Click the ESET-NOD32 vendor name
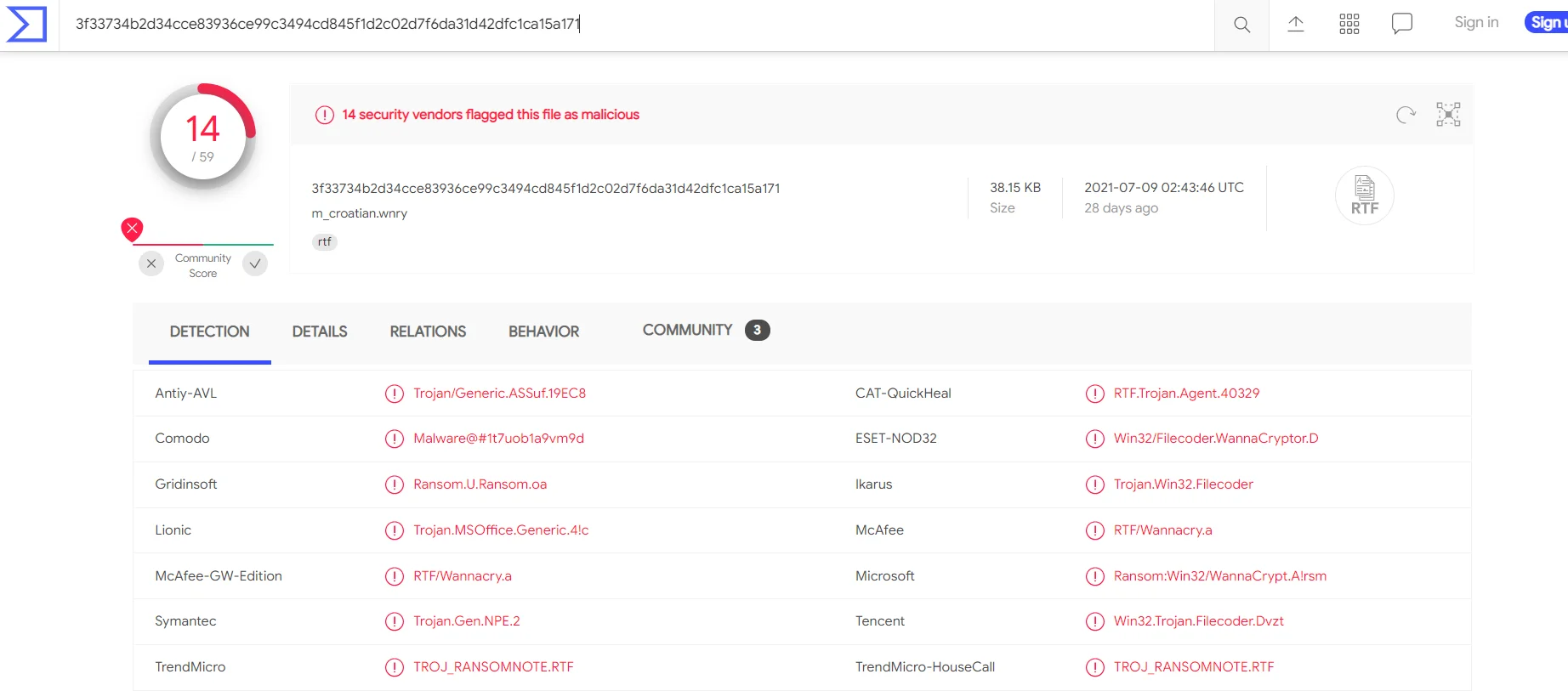Screen dimensions: 1568x691 click(x=896, y=439)
